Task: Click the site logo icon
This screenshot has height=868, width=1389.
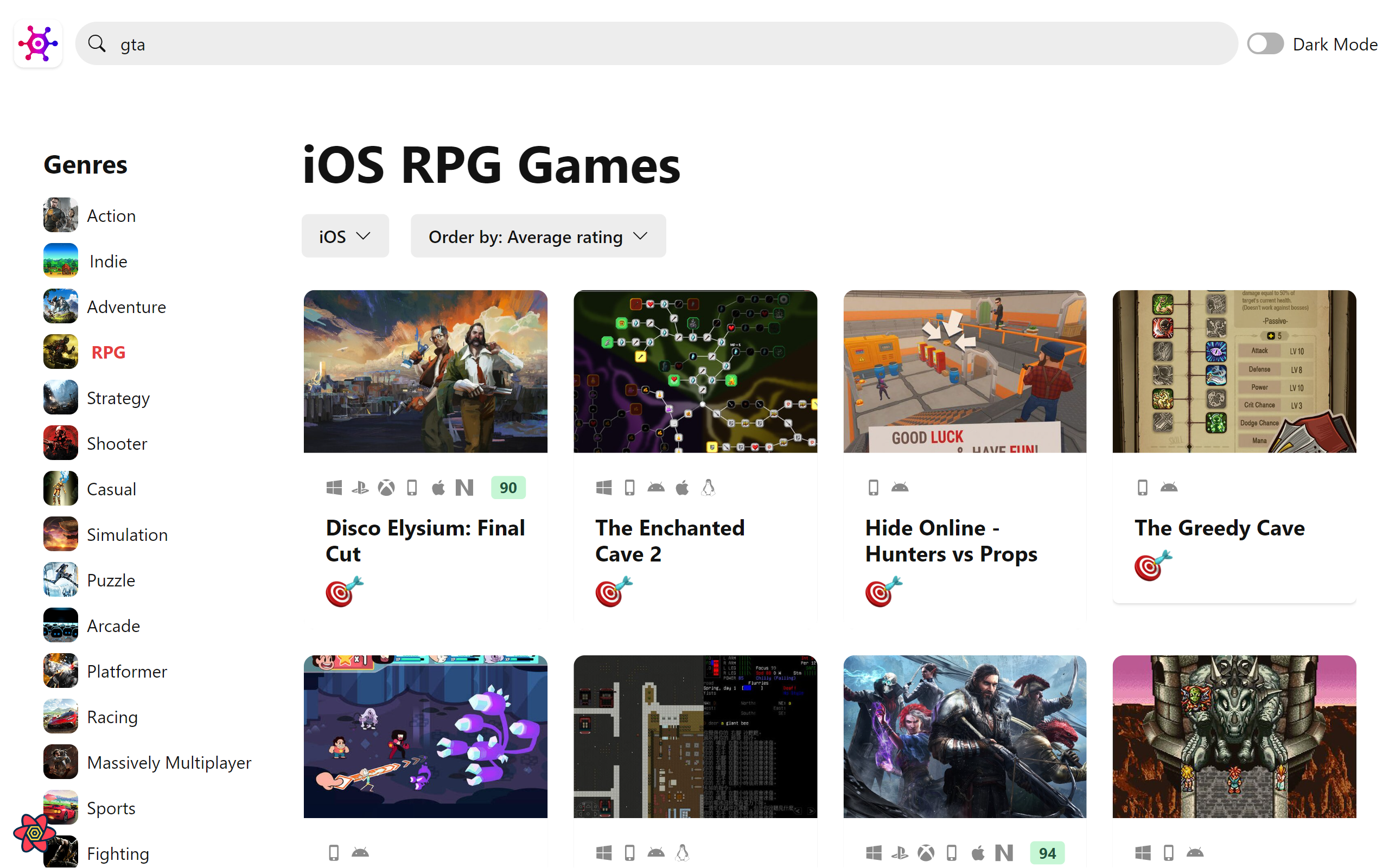Action: (38, 43)
